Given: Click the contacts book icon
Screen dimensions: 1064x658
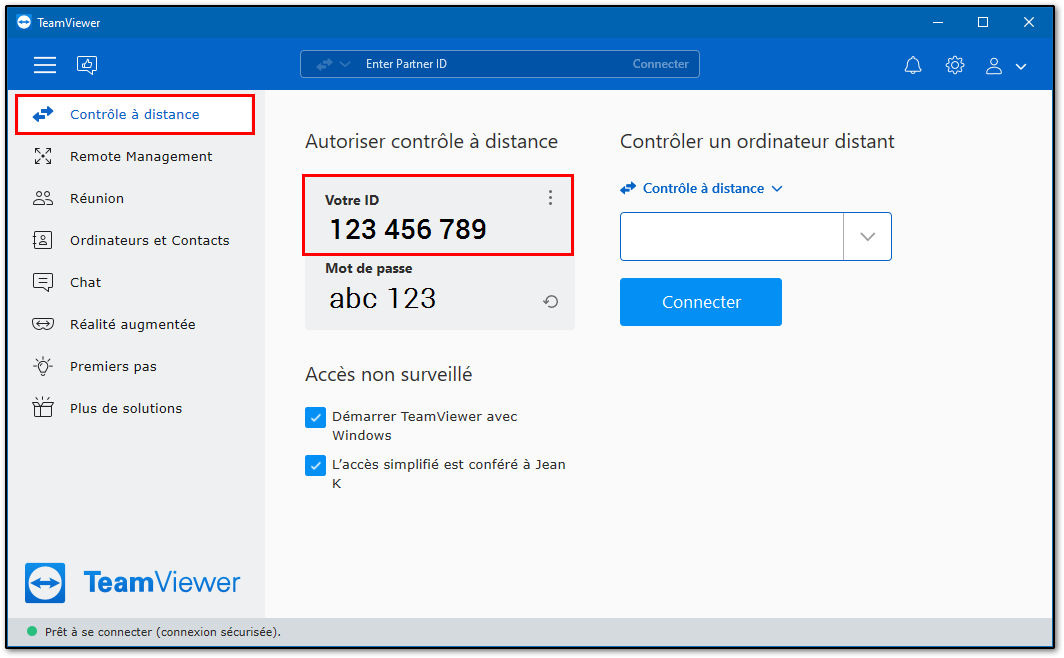Looking at the screenshot, I should [43, 240].
